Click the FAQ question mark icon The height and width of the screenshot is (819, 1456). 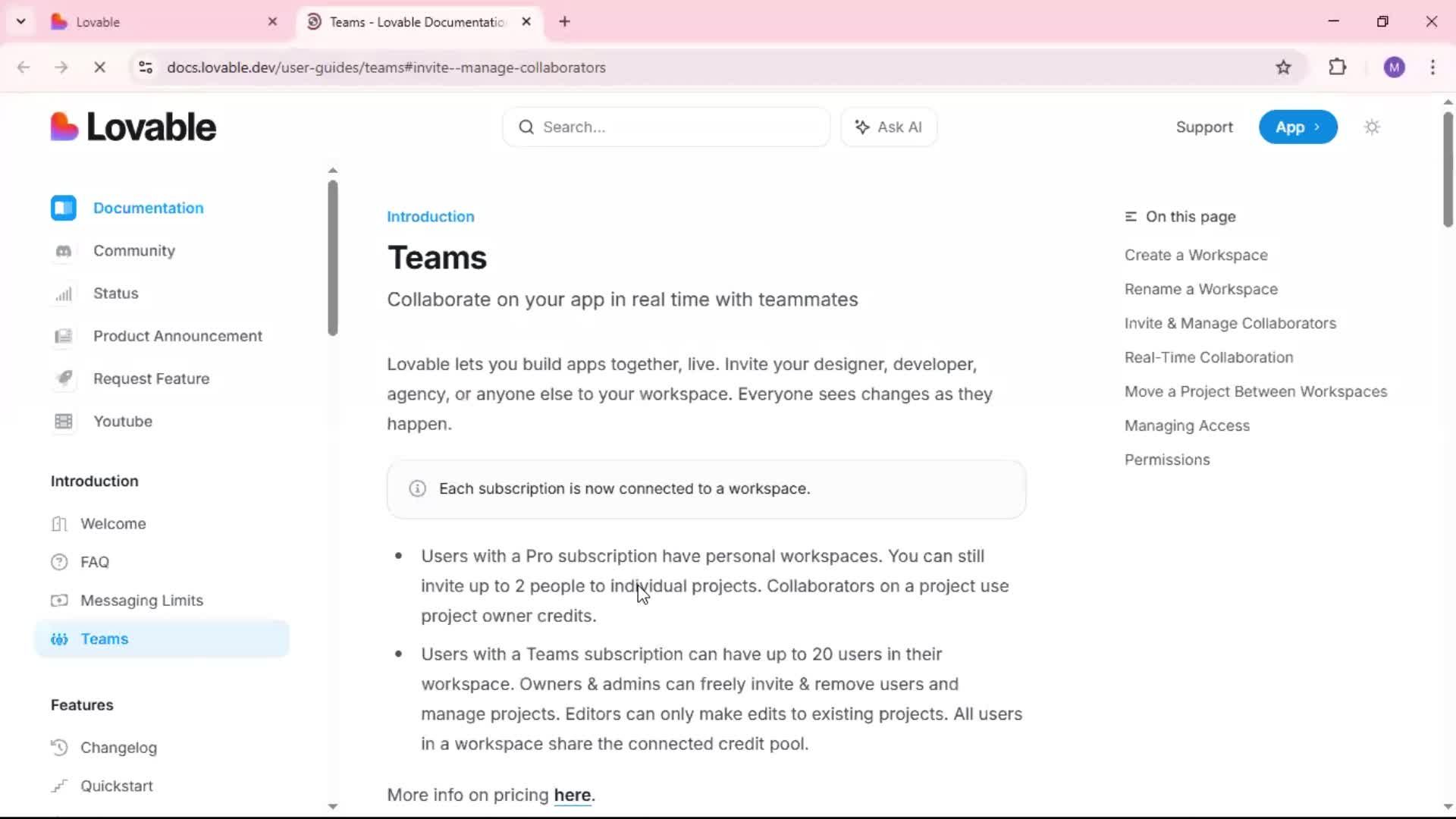[59, 562]
